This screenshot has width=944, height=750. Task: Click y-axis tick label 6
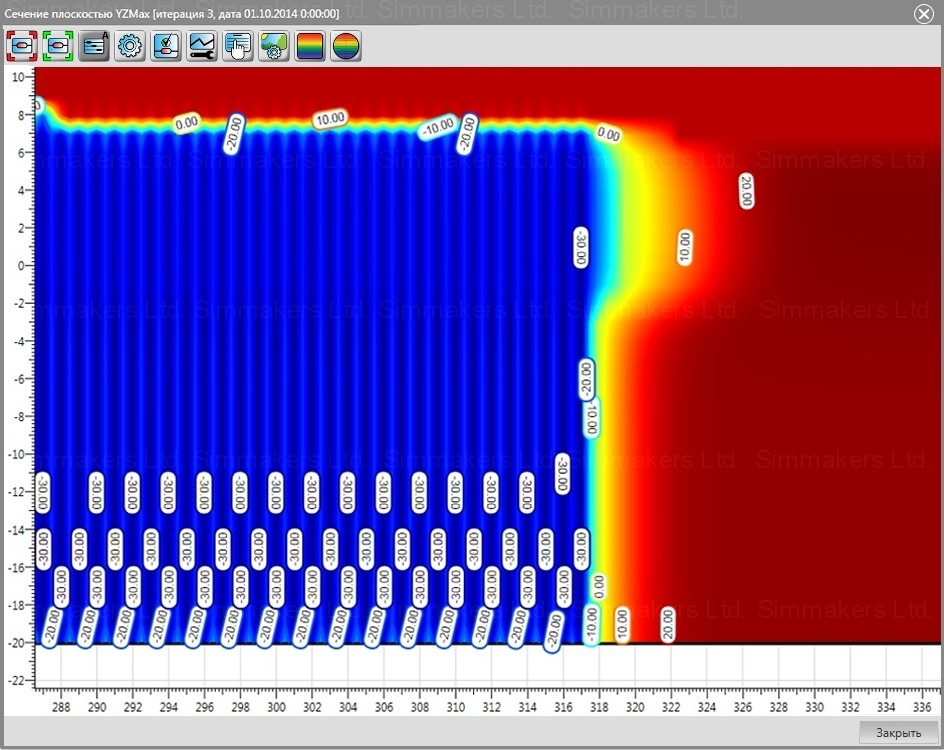[x=21, y=152]
